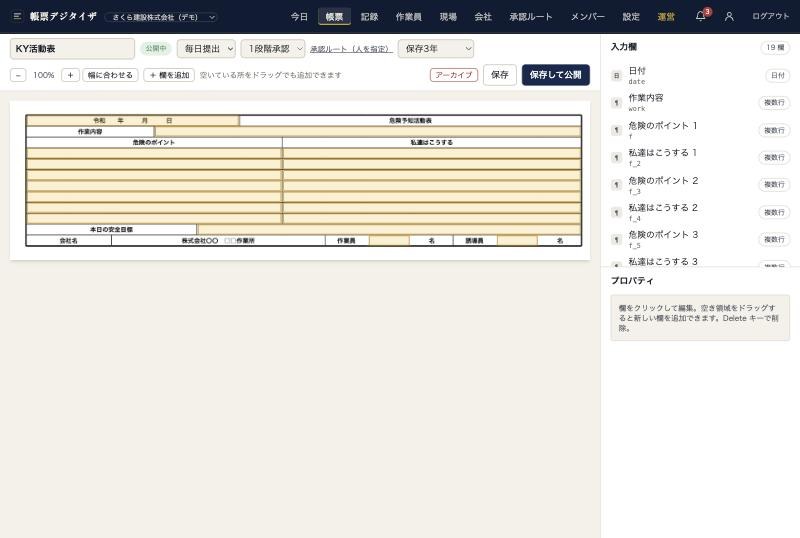Click the 帳票デジタイザ app title
Screen dimensions: 800x538
[63, 16]
